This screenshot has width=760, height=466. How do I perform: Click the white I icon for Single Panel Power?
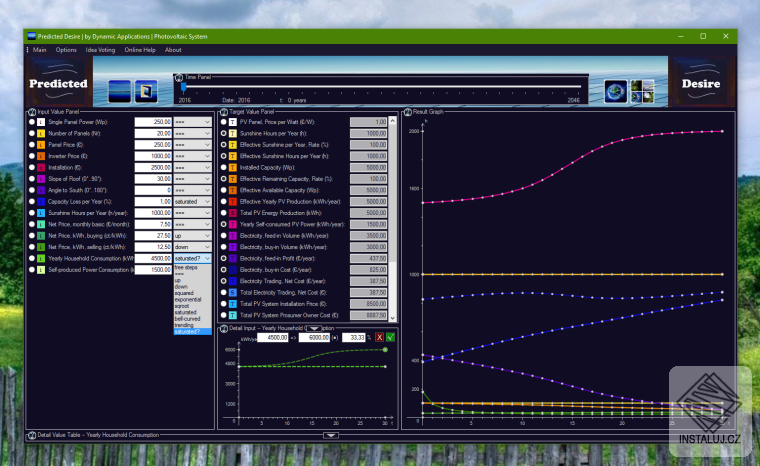41,122
